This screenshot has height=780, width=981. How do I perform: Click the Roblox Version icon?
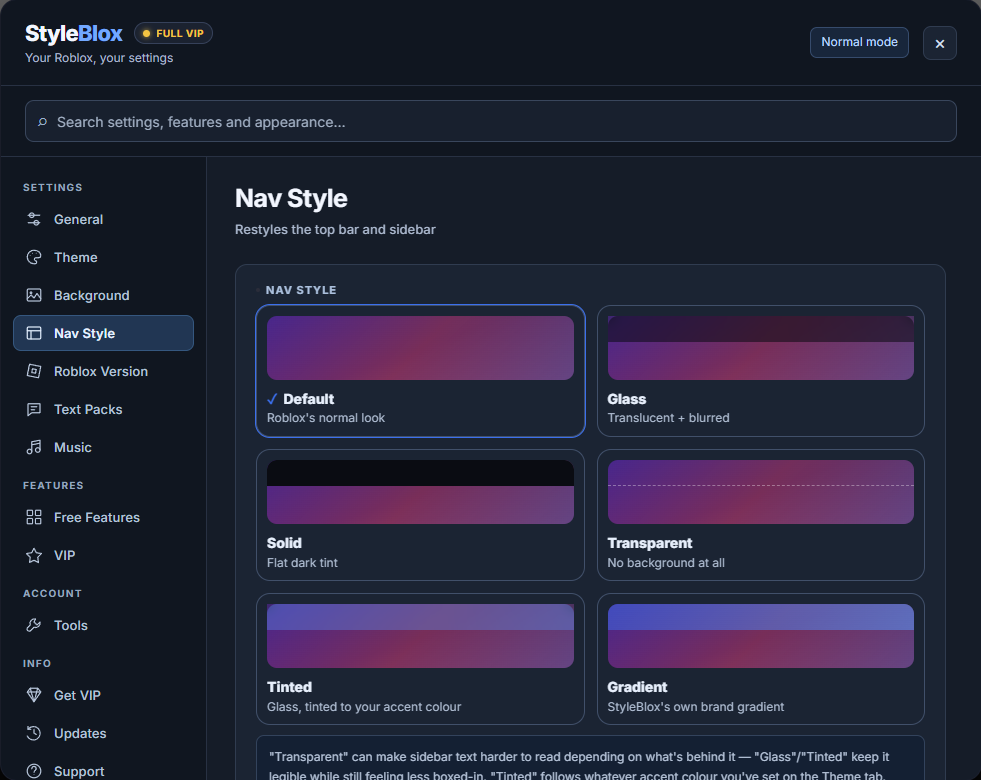[x=34, y=372]
